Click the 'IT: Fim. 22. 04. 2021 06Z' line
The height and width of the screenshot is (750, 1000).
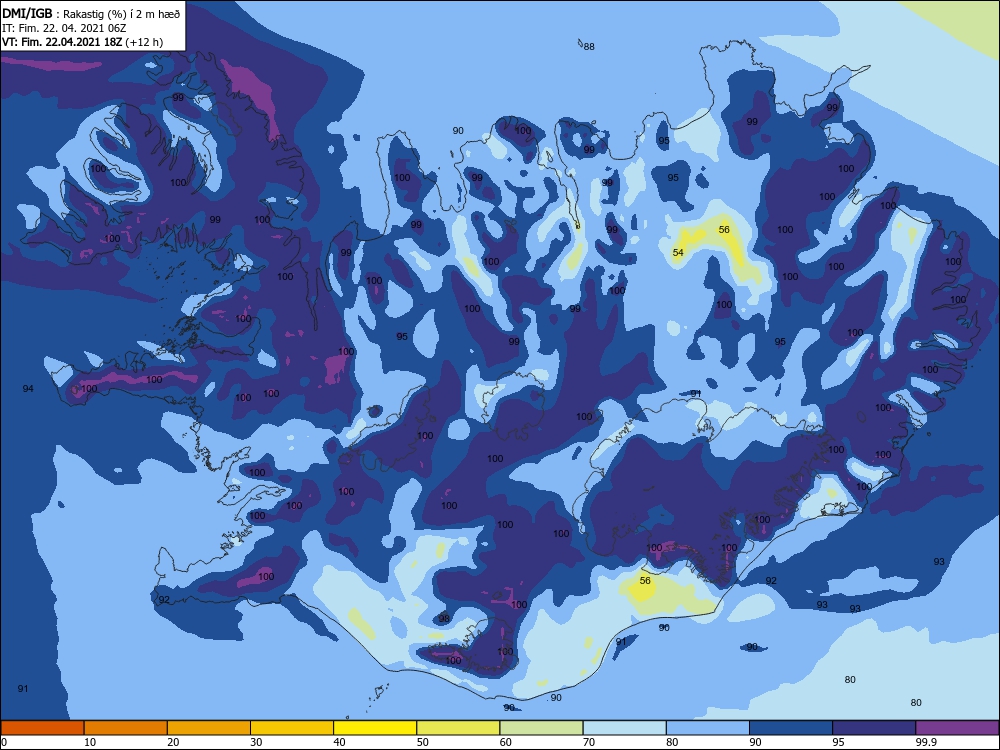[x=63, y=28]
